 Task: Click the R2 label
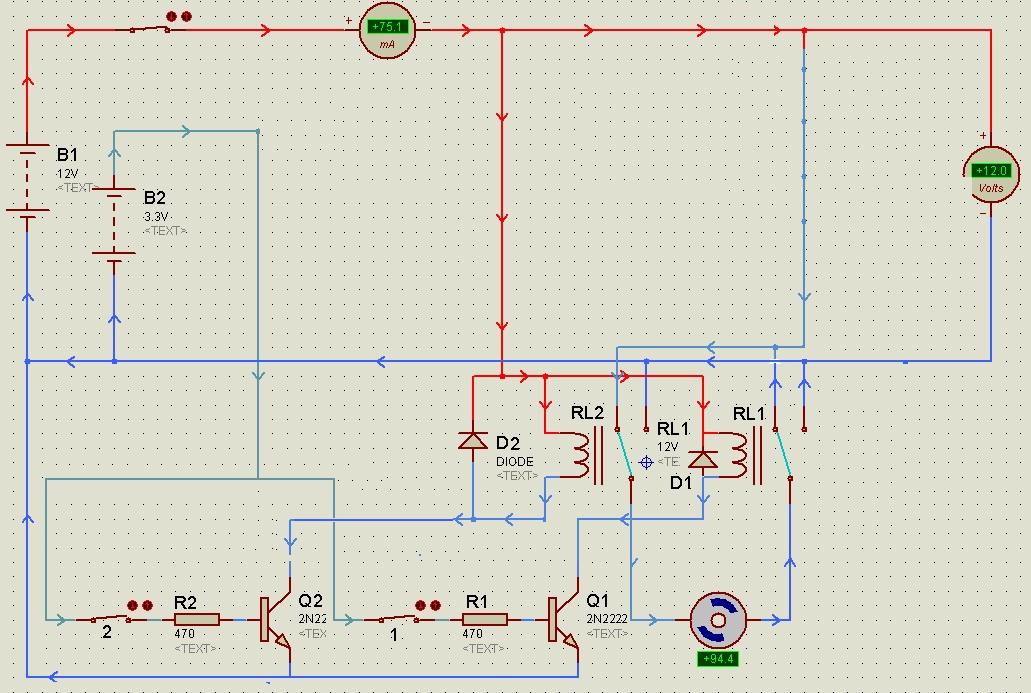[185, 602]
